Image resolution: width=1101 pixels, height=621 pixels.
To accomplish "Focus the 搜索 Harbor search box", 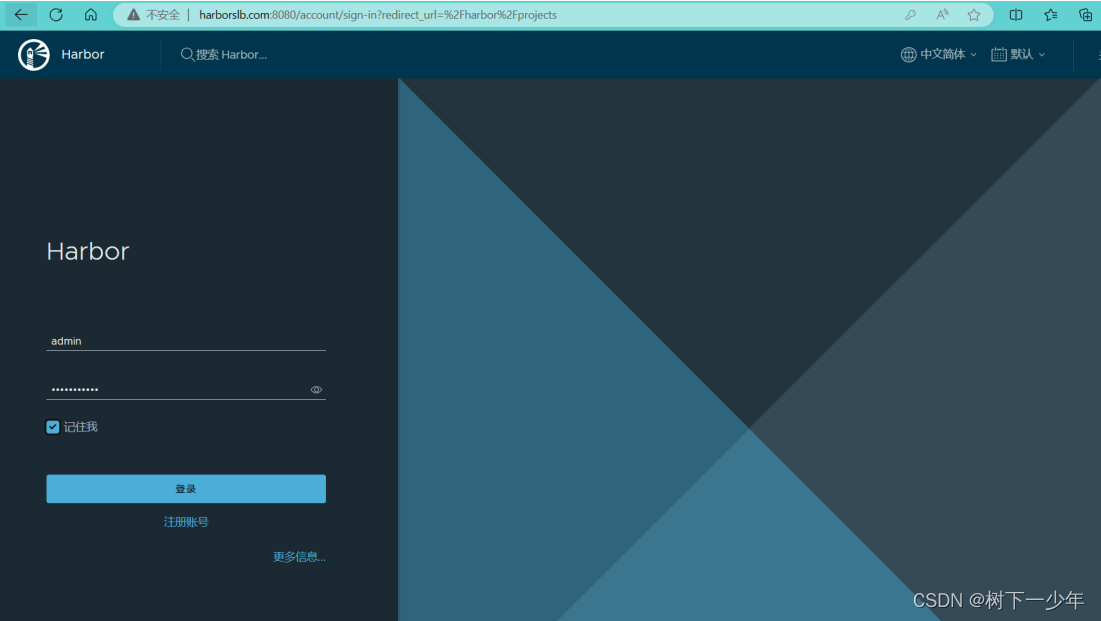I will [x=231, y=54].
